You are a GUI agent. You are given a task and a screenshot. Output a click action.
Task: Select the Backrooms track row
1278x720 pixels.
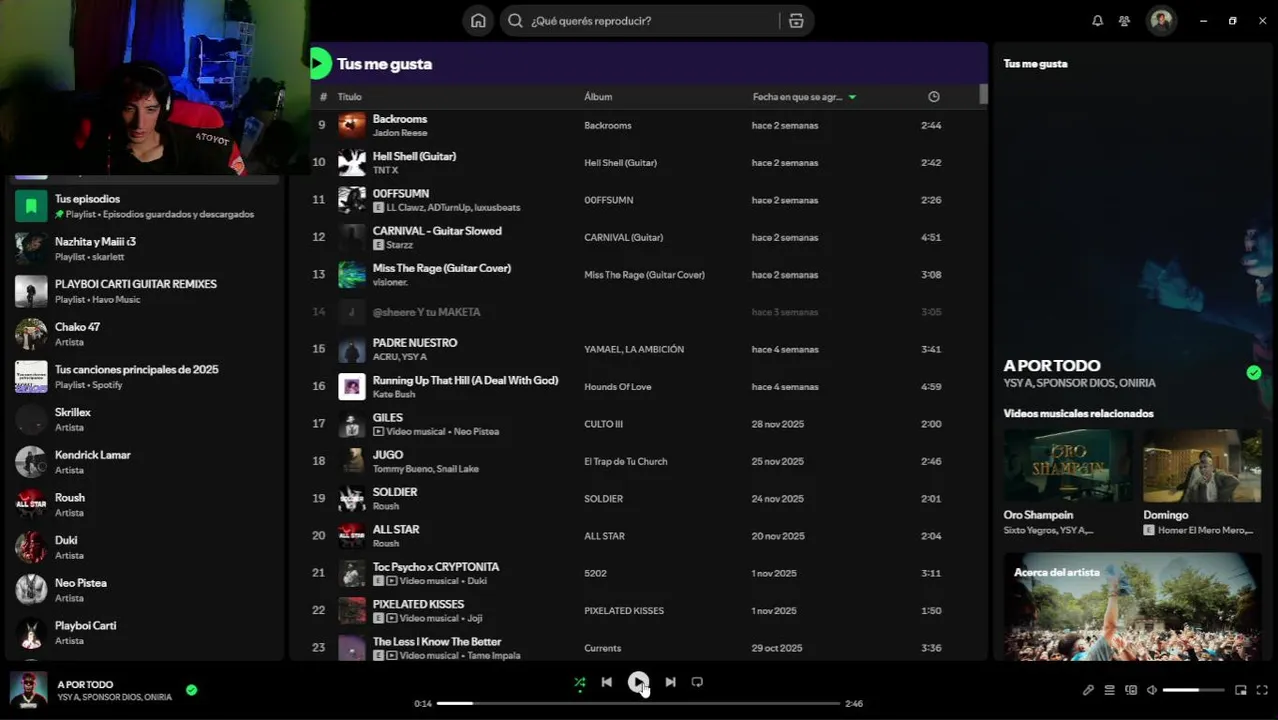click(x=640, y=125)
